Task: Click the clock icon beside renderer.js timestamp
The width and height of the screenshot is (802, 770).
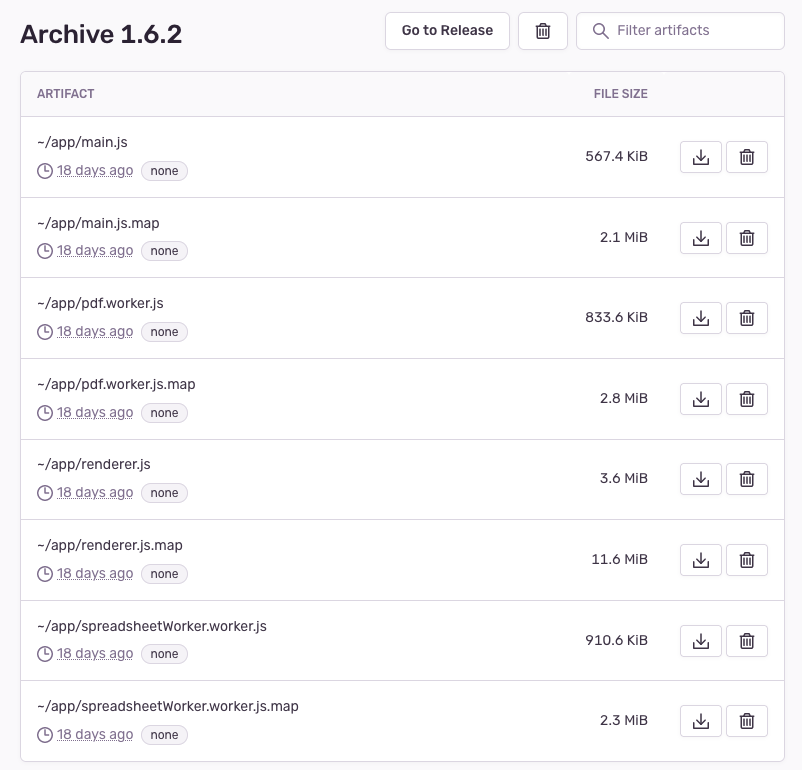Action: pos(45,493)
